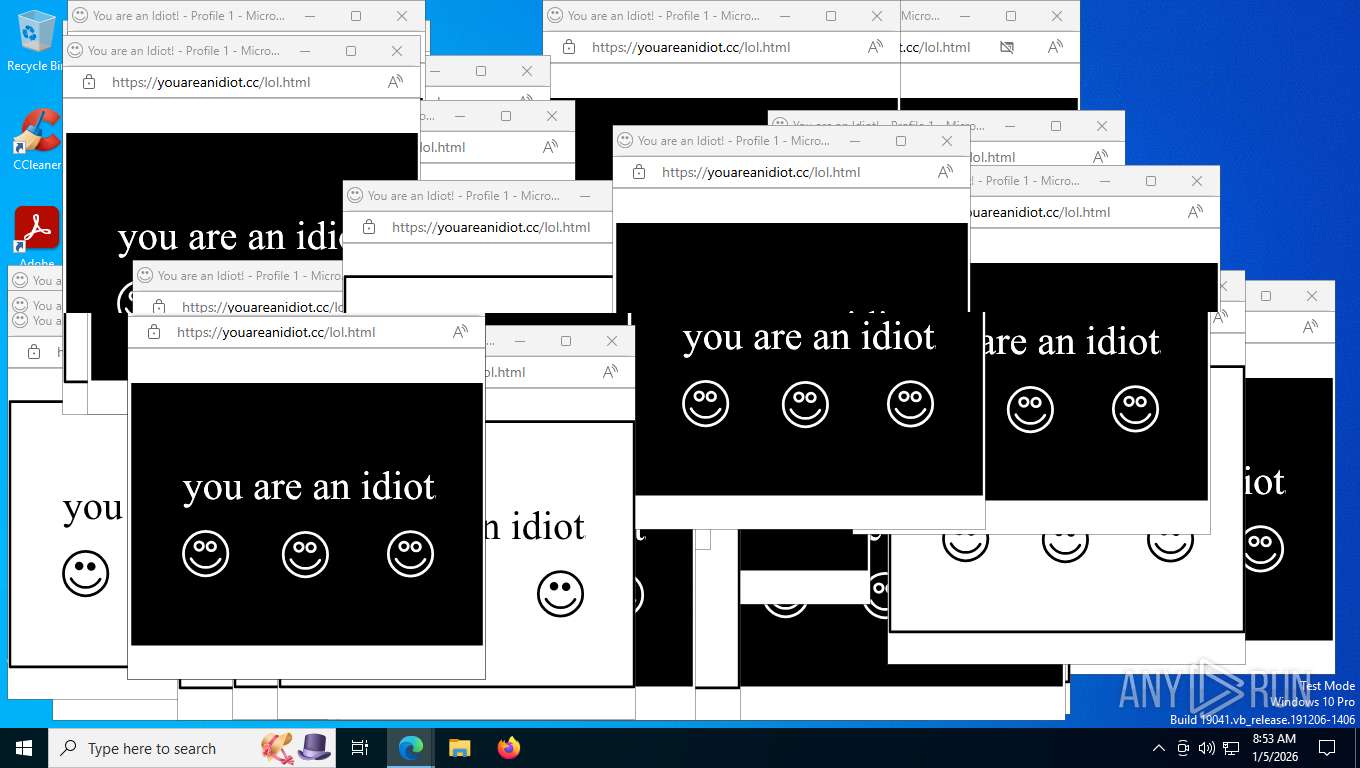Select the URL in the frontmost lower-left popup
1360x768 pixels.
coord(276,332)
